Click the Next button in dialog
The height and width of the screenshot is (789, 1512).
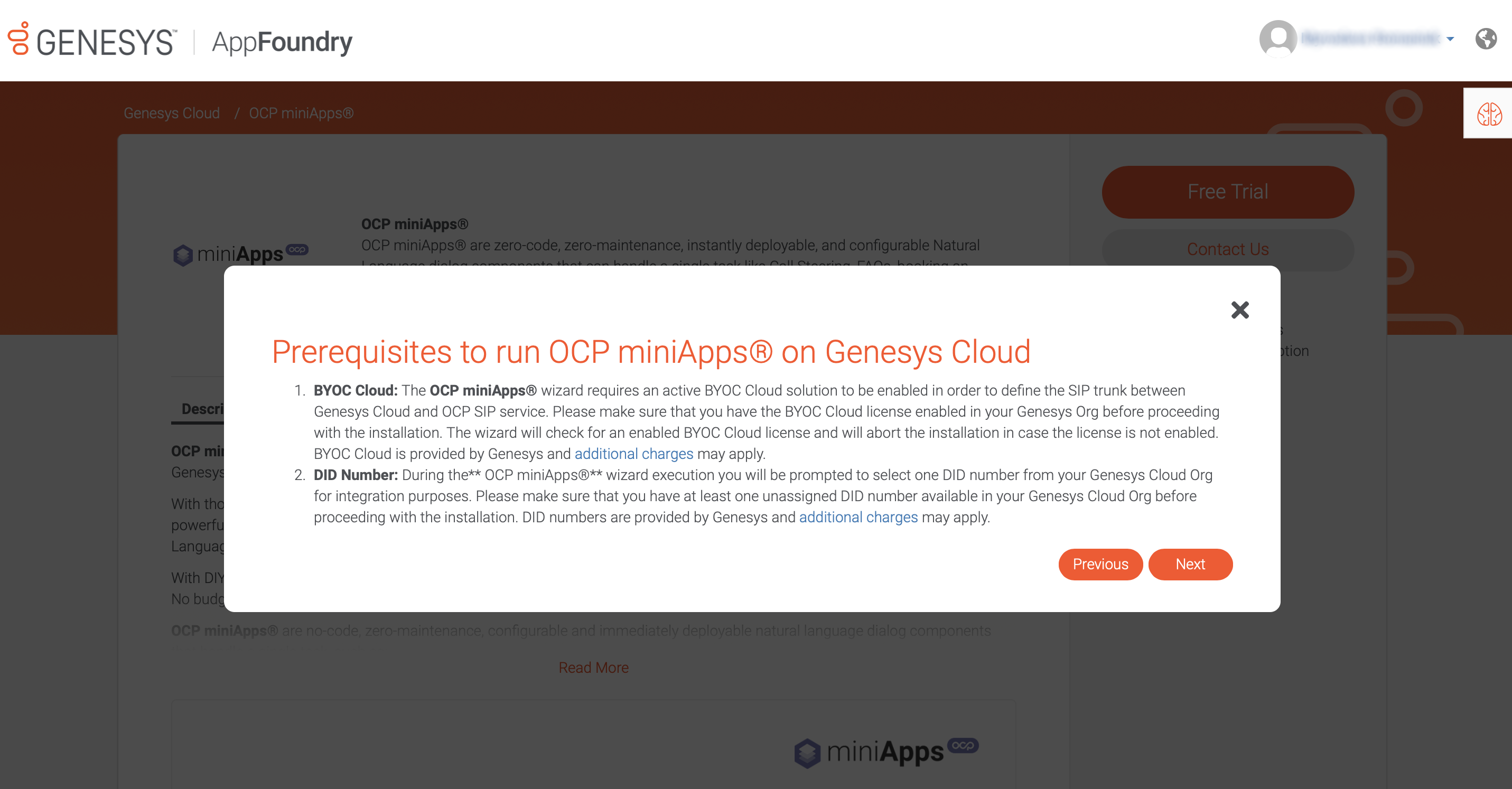1190,563
